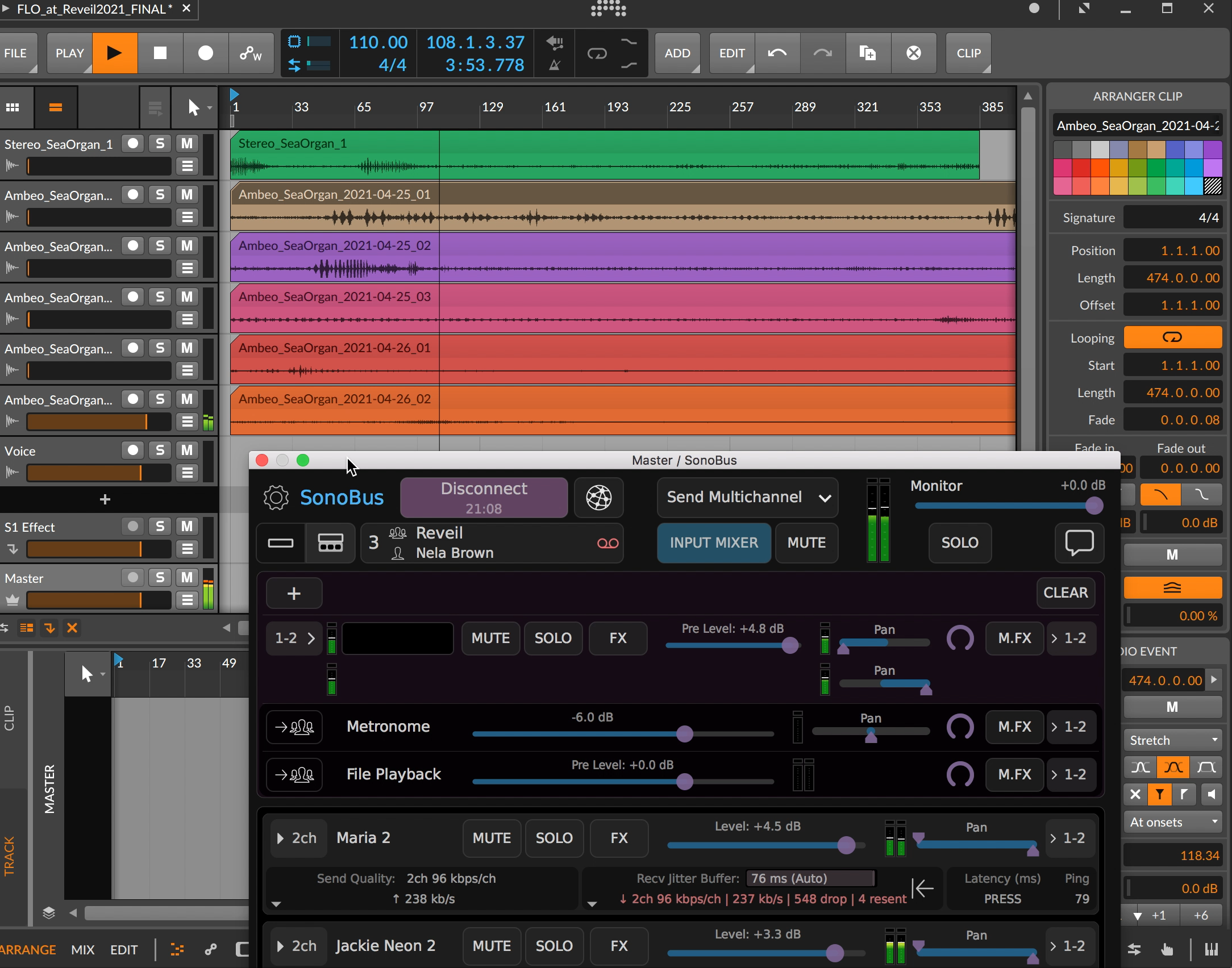This screenshot has height=968, width=1232.
Task: Solo the Stereo_SeaOrgan_1 track
Action: [160, 144]
